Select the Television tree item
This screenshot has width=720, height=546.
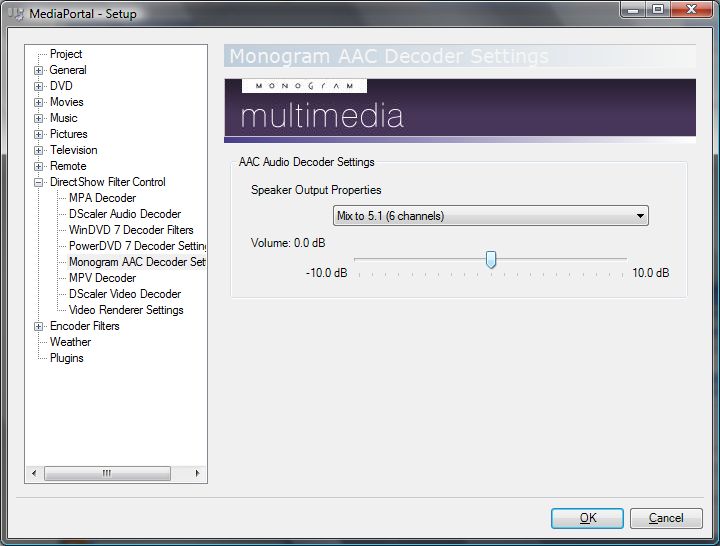(x=74, y=150)
